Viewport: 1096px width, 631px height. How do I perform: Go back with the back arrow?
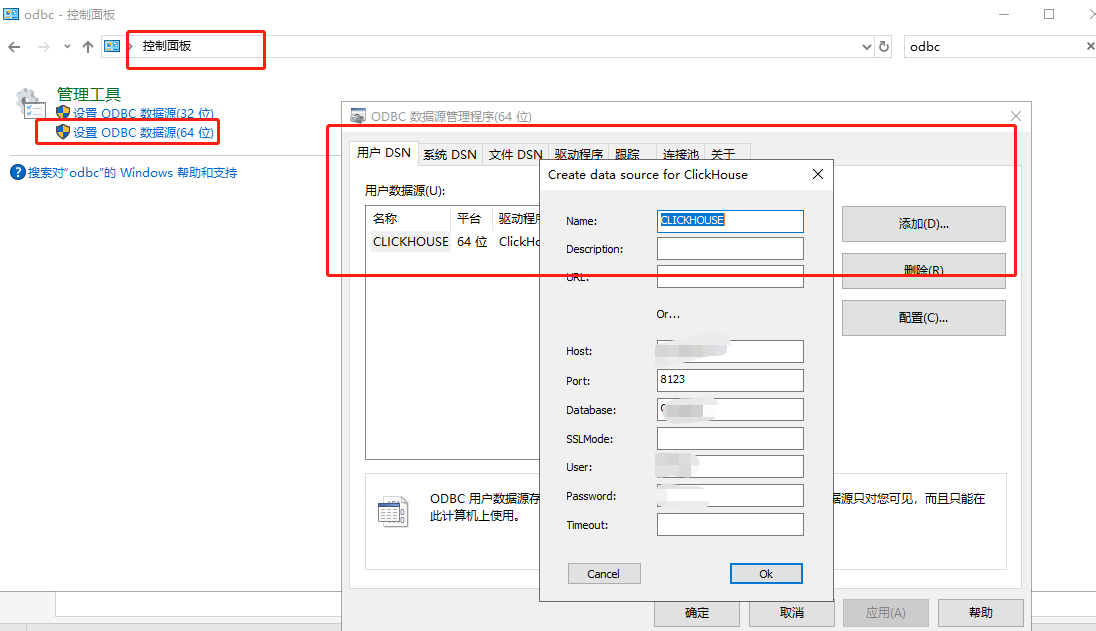(15, 47)
